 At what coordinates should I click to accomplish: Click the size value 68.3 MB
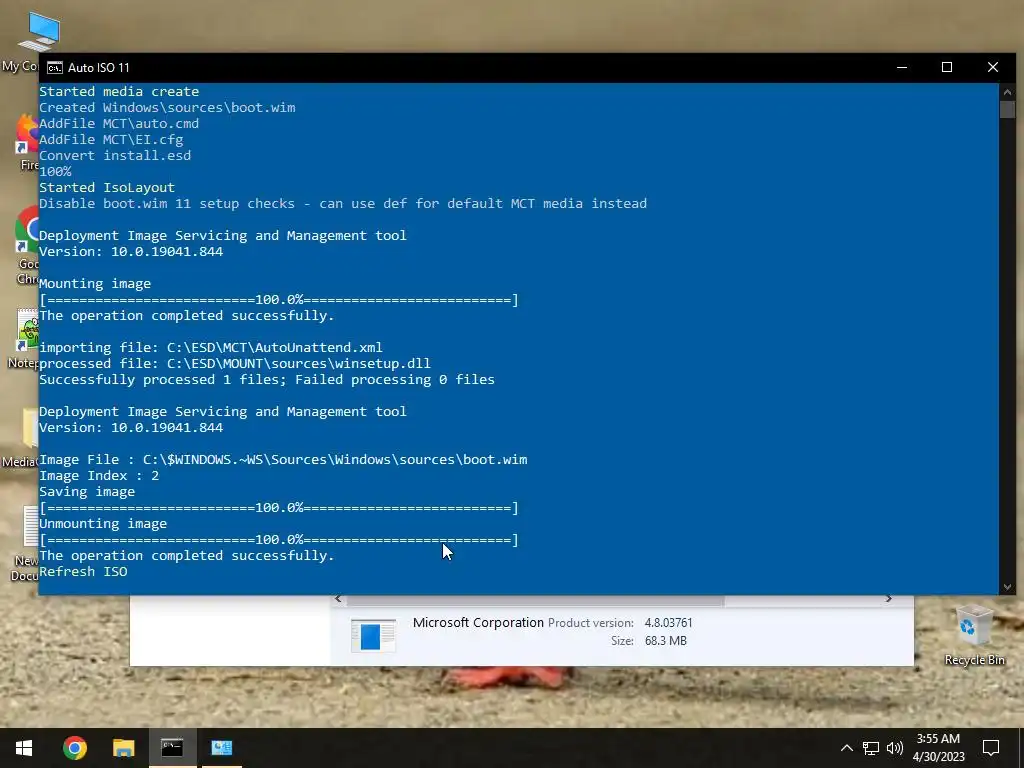(x=665, y=641)
